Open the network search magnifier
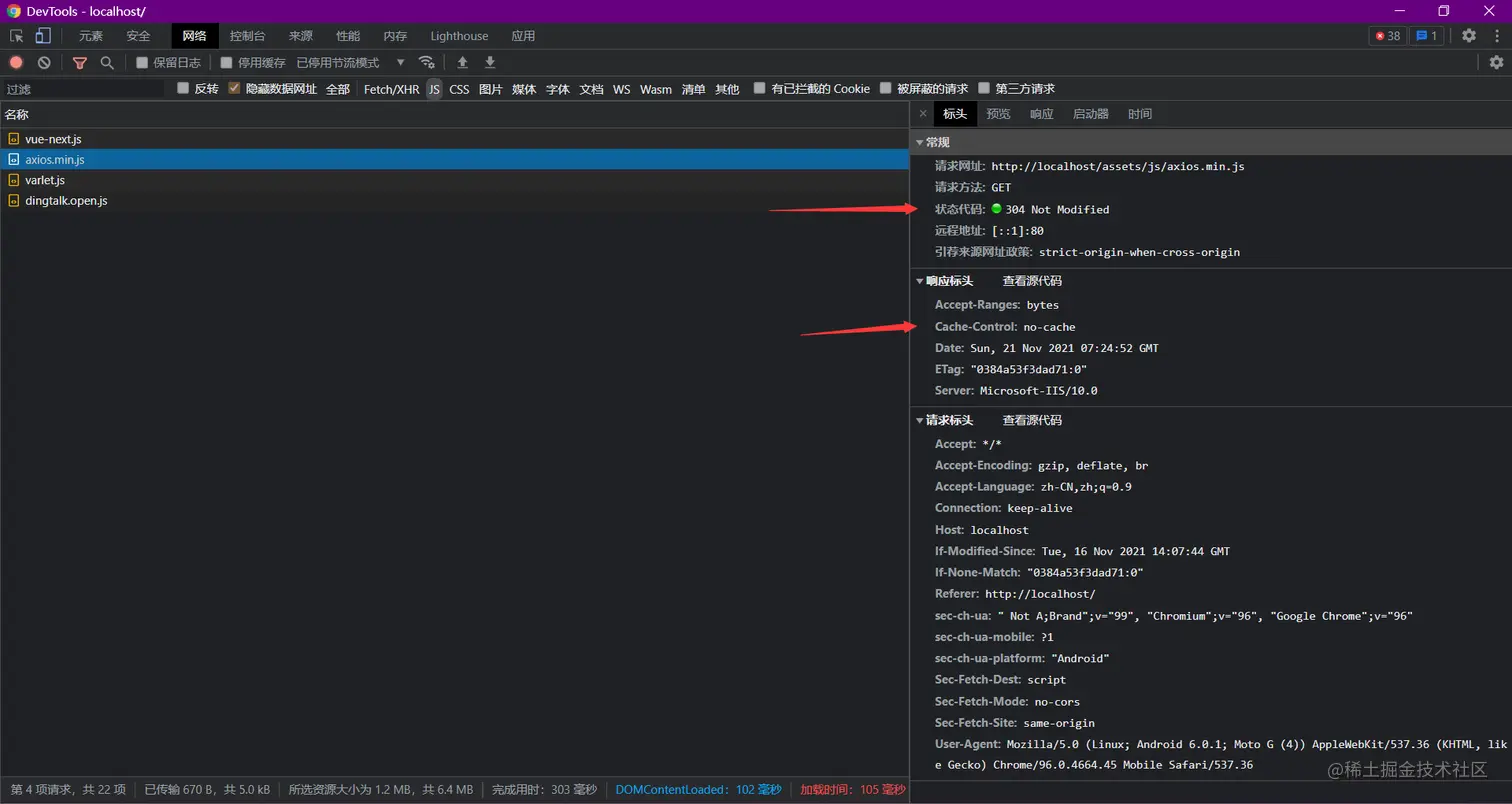 point(107,62)
